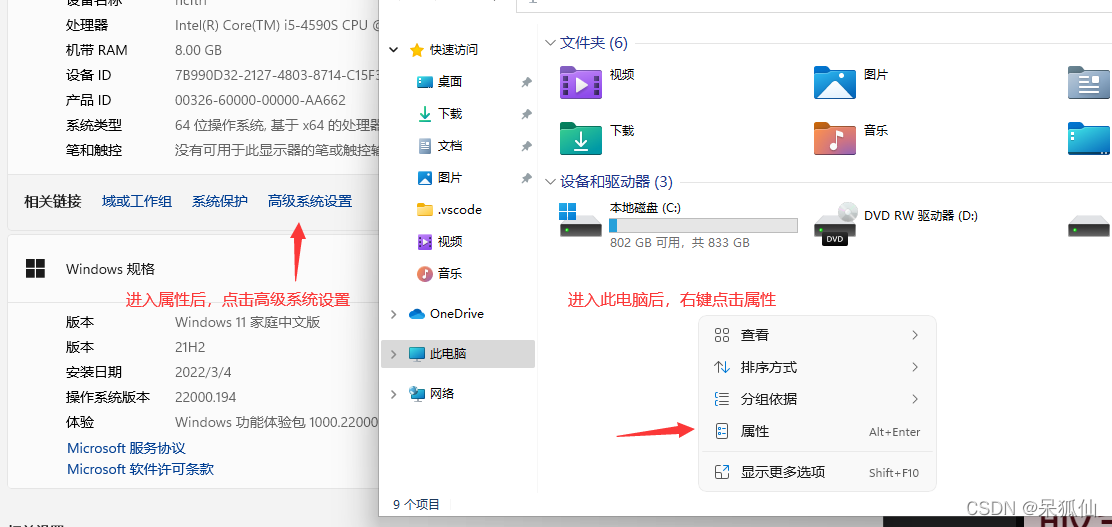Select the .vscode label in sidebar
The height and width of the screenshot is (527, 1112).
460,210
